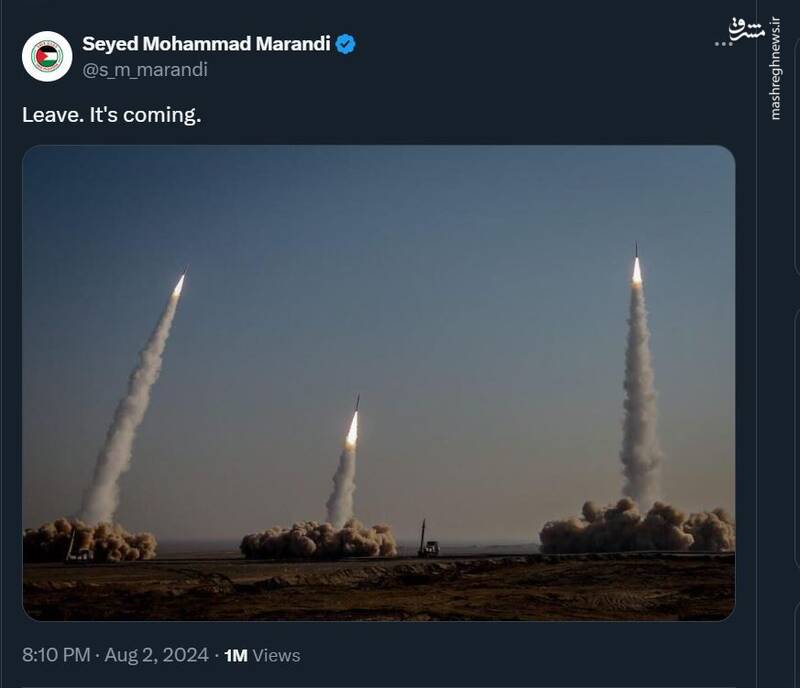800x688 pixels.
Task: Click the dust cloud under the right missile
Action: click(636, 527)
